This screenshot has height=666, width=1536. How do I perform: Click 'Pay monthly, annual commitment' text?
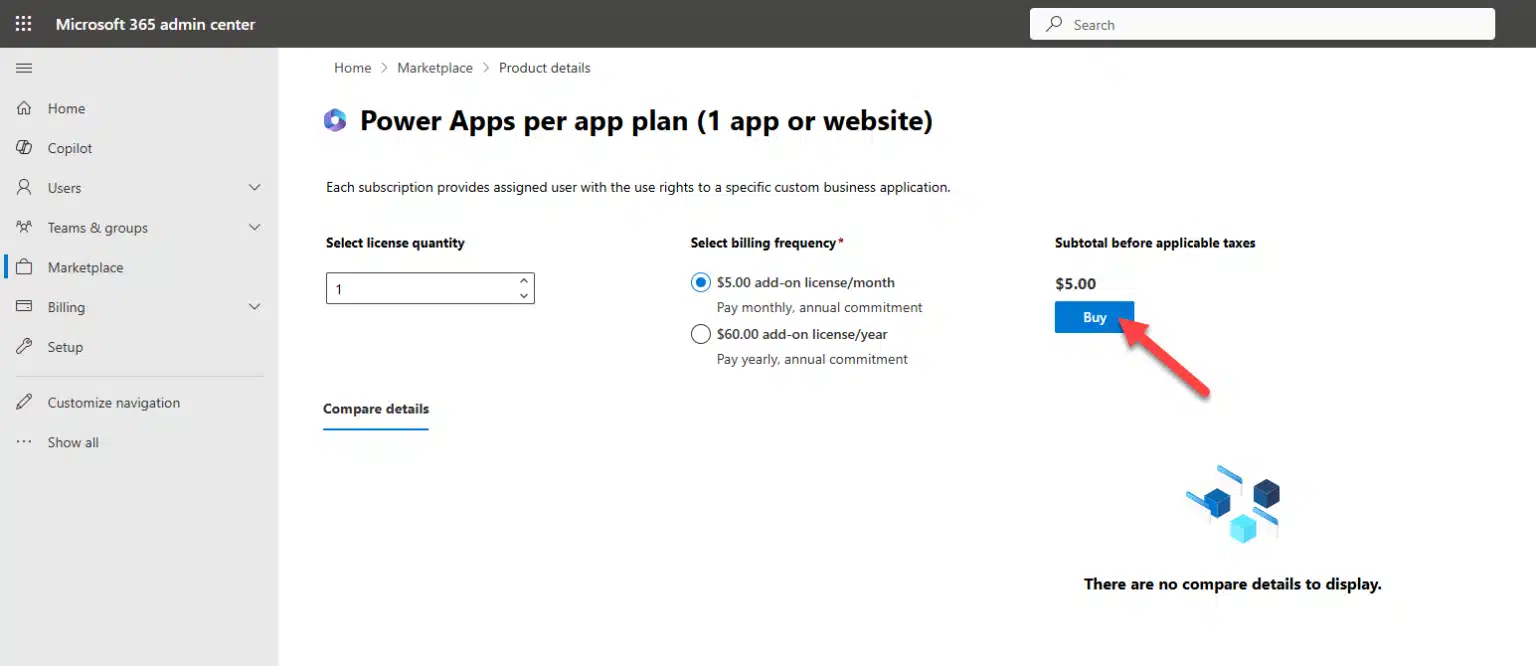click(820, 308)
